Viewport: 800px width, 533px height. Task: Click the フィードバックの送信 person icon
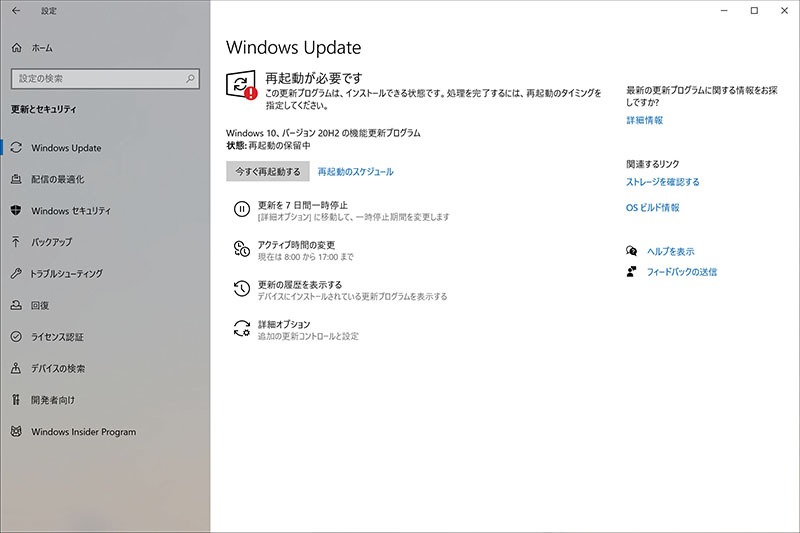[632, 272]
